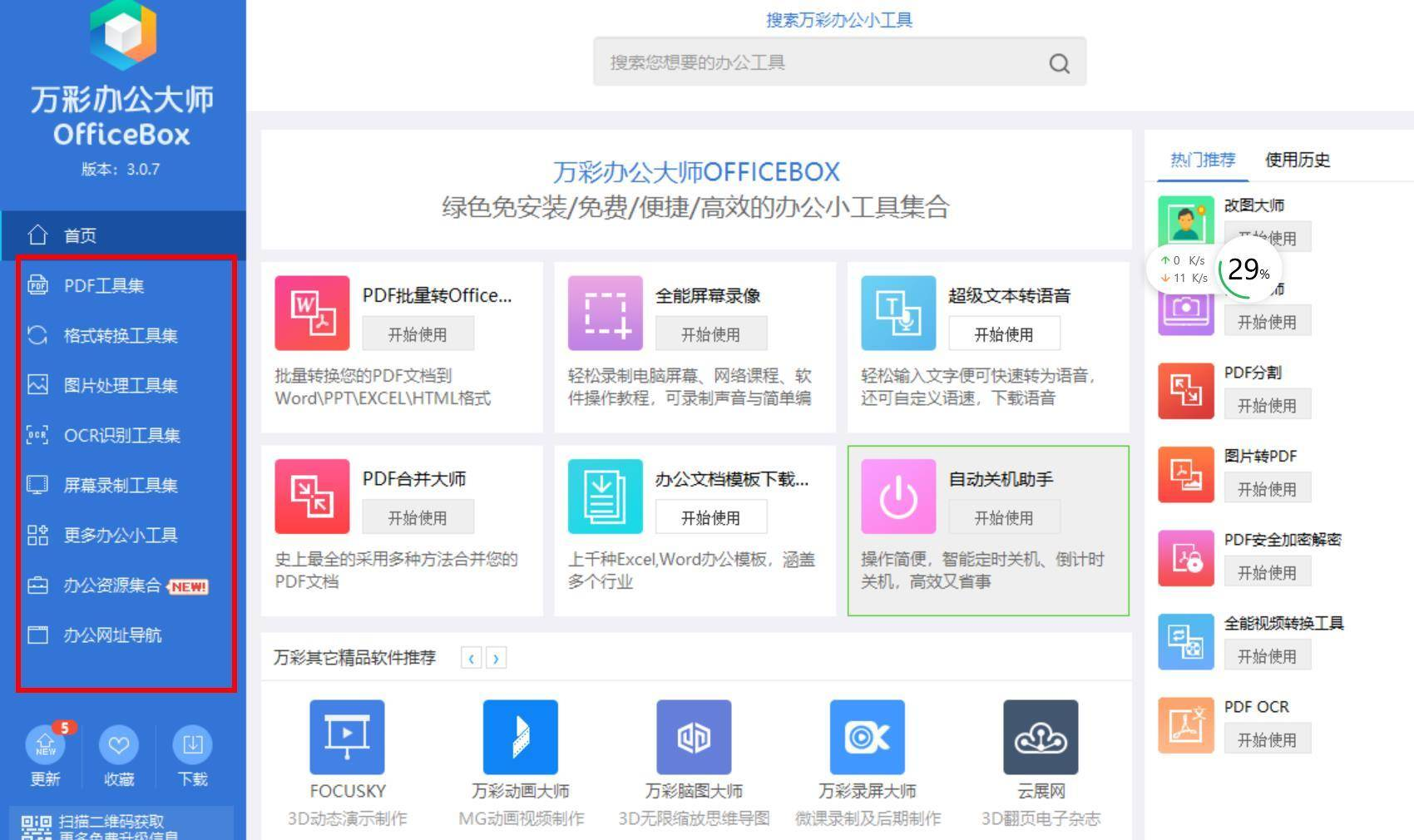Click the 图片转PDF icon in recommendations
1414x840 pixels.
tap(1186, 474)
